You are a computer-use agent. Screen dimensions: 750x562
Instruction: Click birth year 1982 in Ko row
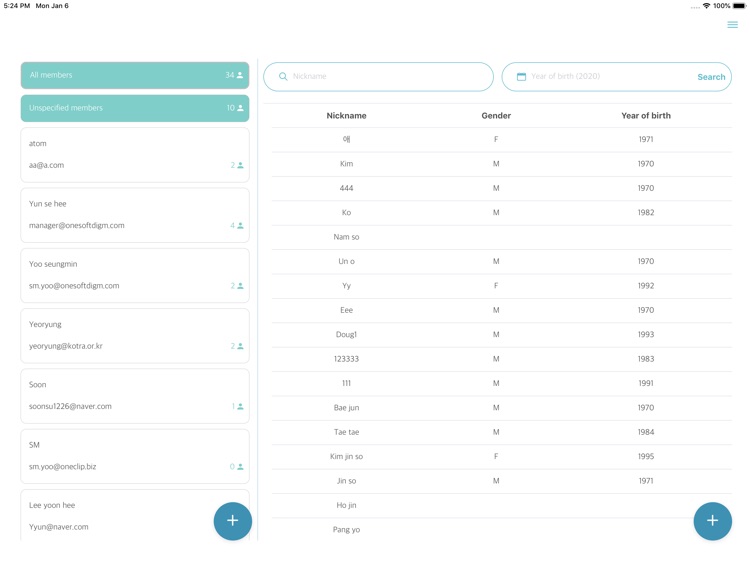(x=646, y=213)
